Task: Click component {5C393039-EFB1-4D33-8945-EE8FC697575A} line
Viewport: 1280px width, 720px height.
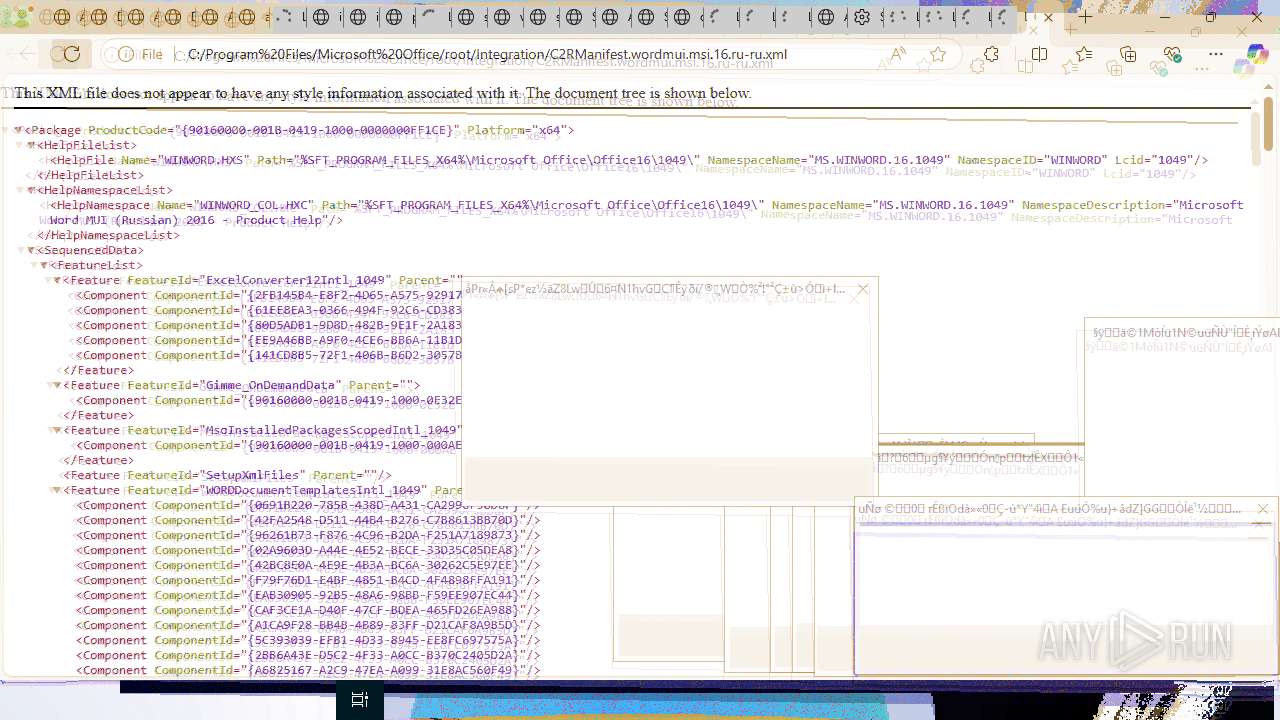Action: [x=308, y=640]
